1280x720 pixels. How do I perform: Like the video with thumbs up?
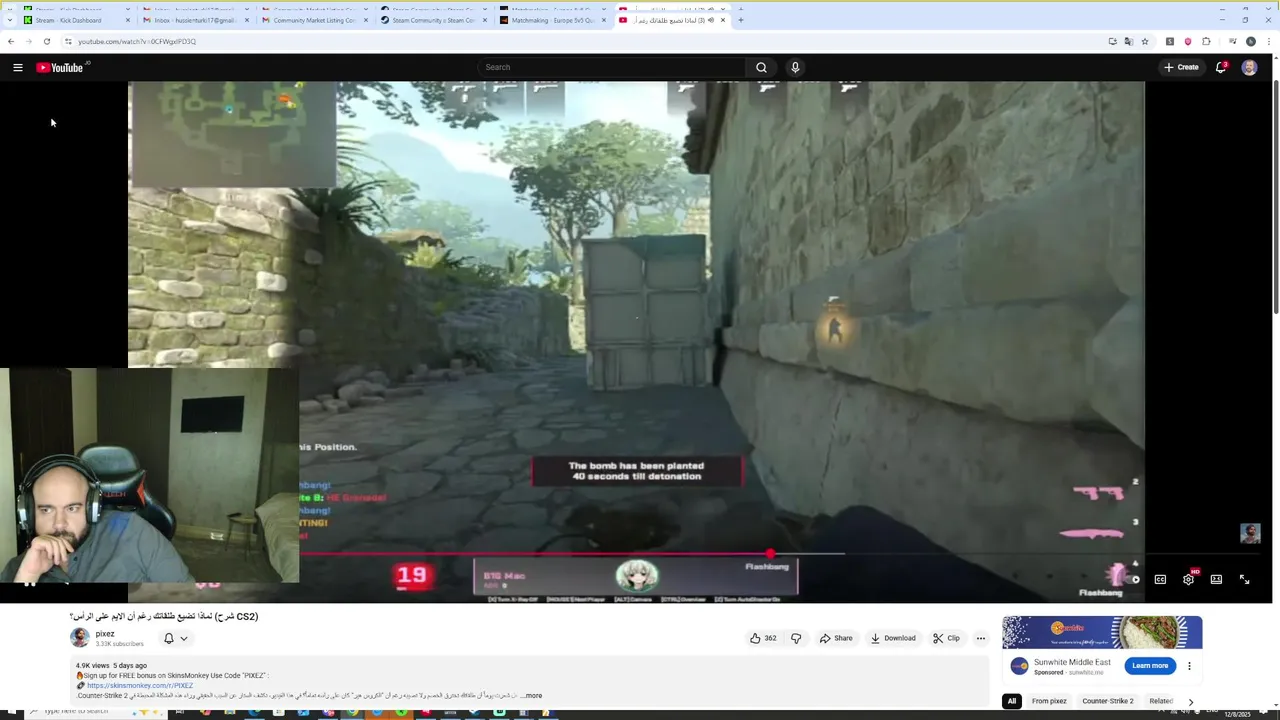(x=763, y=638)
